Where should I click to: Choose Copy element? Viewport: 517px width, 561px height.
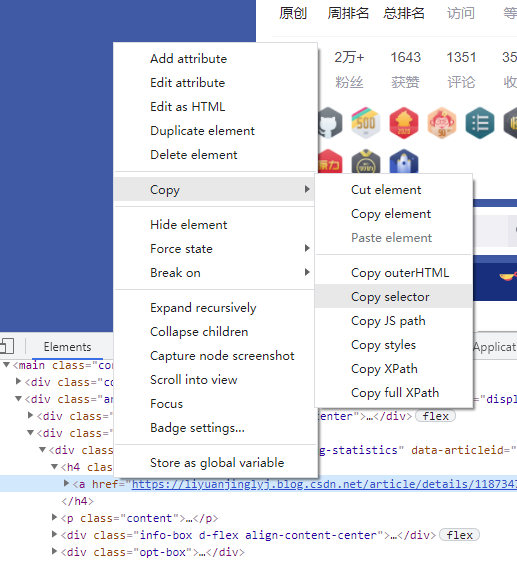coord(391,214)
